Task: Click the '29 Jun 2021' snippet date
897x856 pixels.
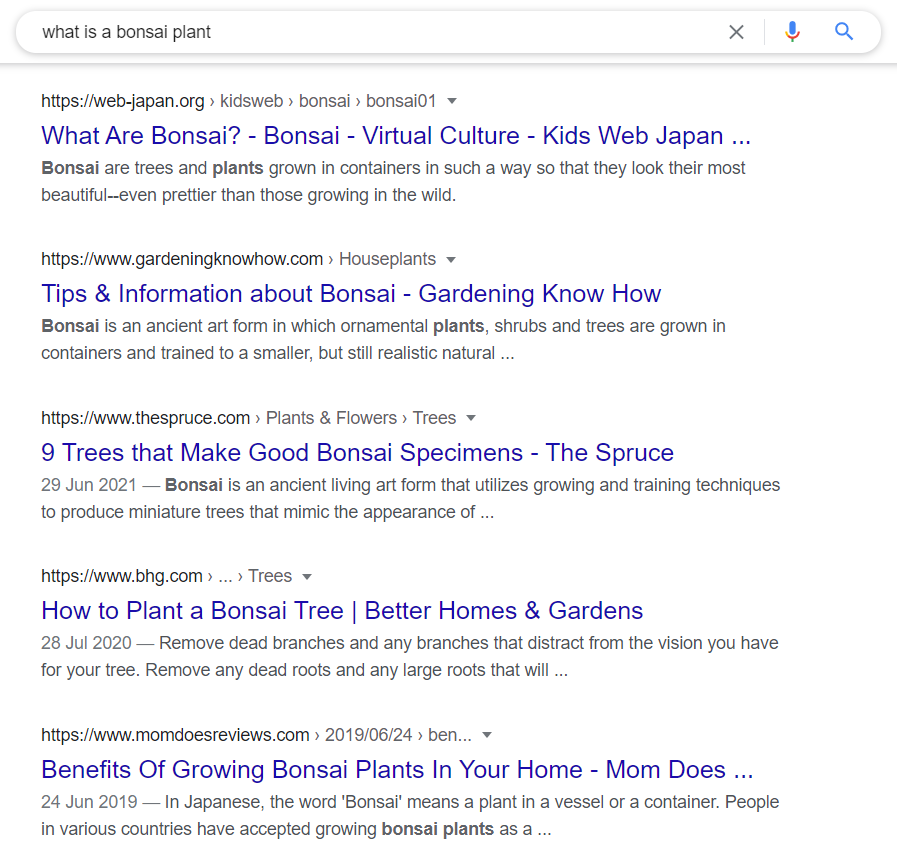Action: (x=89, y=485)
